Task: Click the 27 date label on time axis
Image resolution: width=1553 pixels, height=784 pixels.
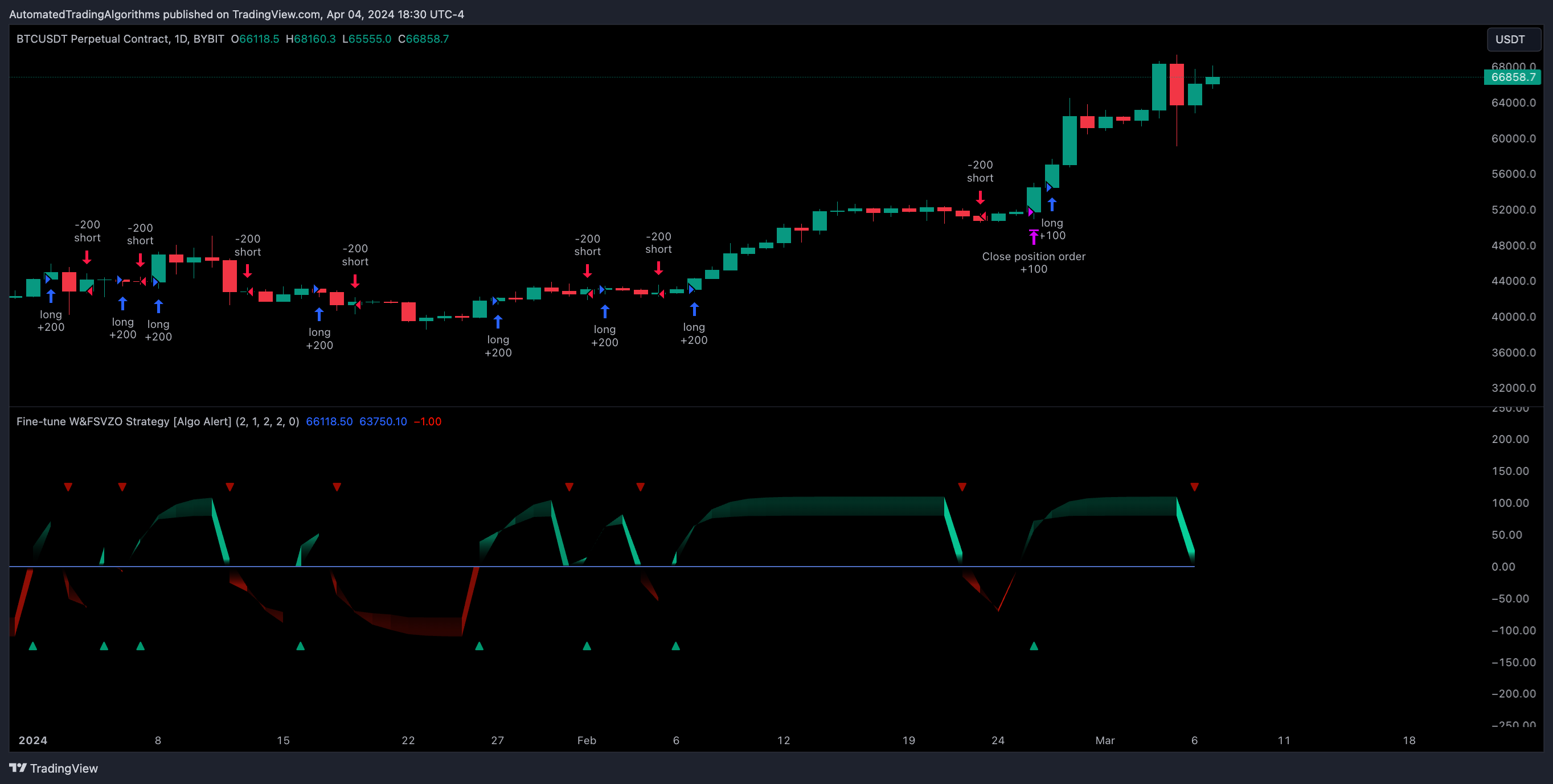Action: coord(497,741)
